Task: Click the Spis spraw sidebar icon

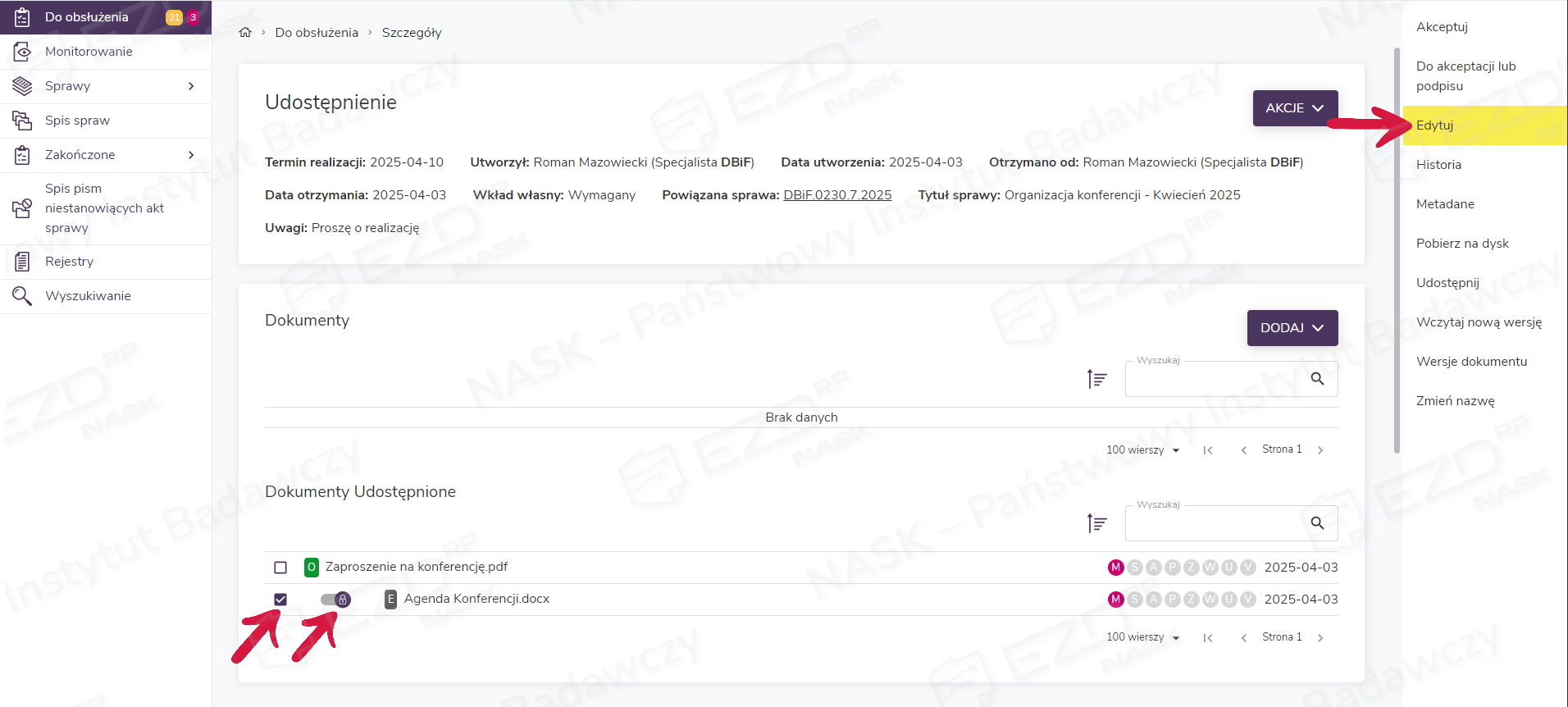Action: click(22, 121)
